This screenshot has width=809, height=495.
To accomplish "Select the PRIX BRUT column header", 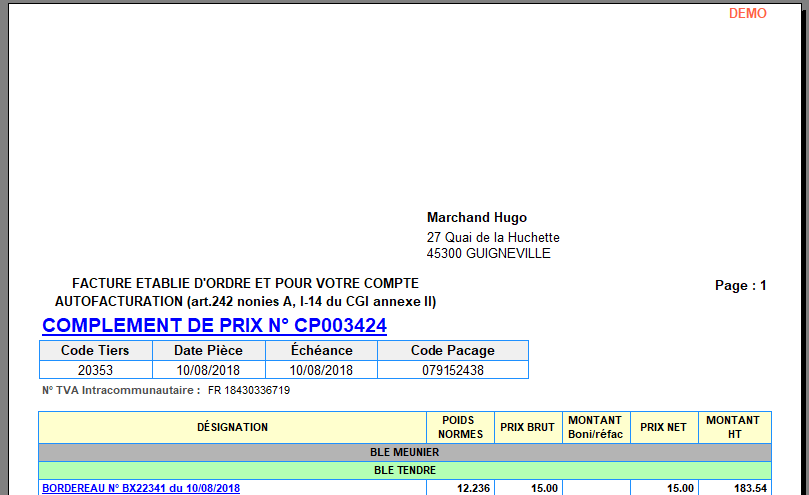I will click(x=526, y=427).
